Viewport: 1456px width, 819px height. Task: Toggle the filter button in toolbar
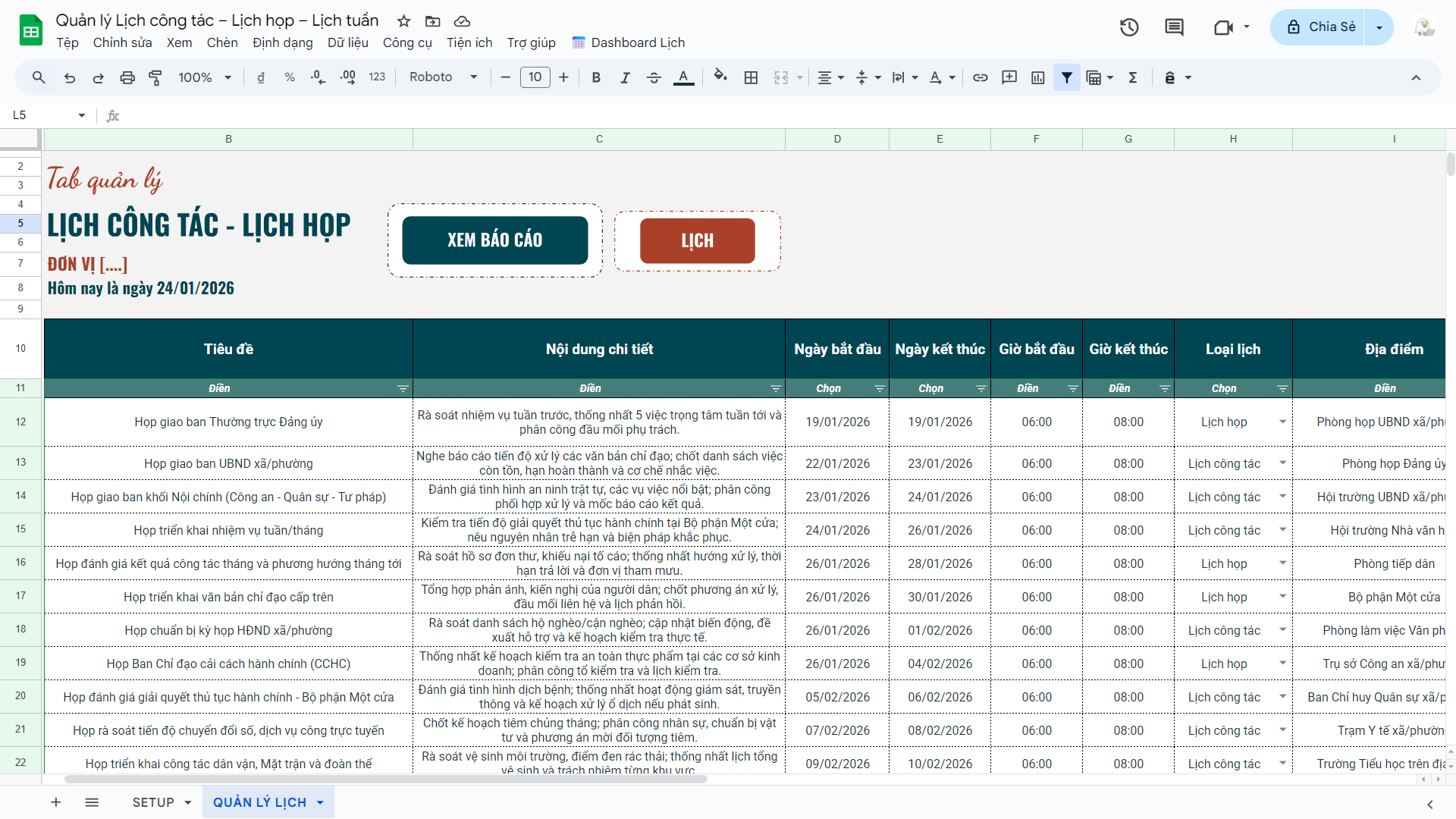tap(1067, 77)
